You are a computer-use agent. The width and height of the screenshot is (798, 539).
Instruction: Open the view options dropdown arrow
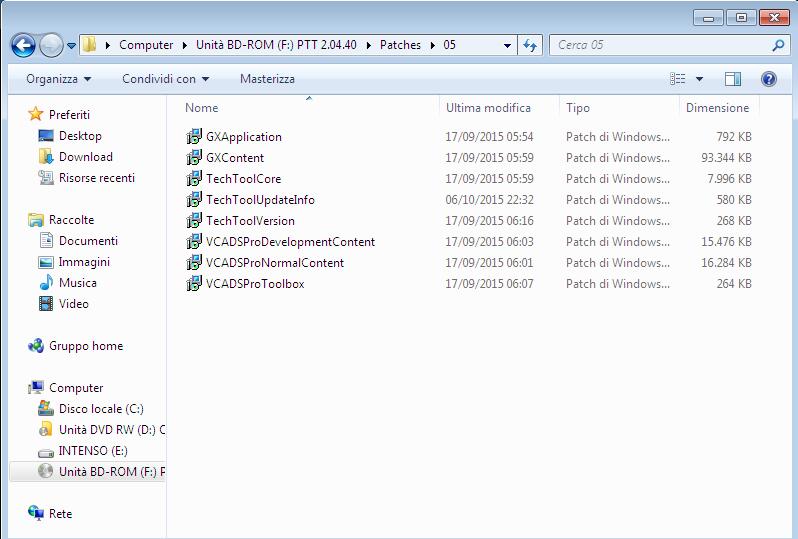(699, 79)
